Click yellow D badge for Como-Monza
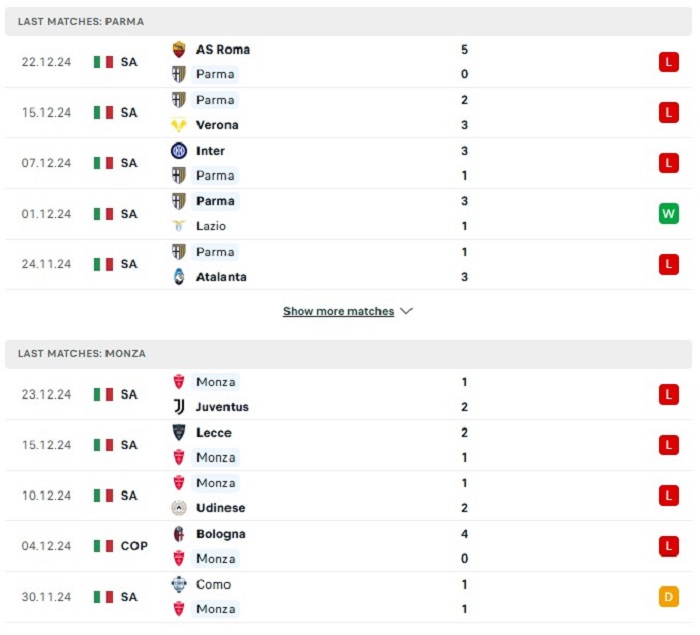 [668, 597]
